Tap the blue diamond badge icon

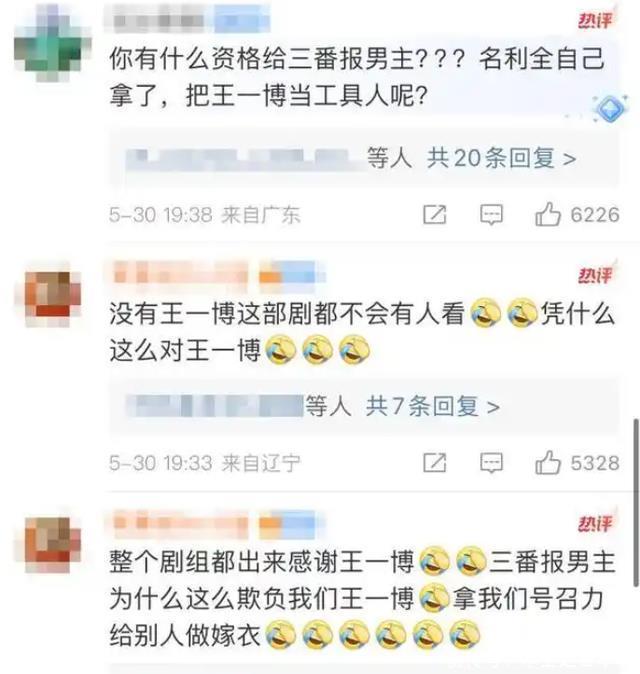click(x=610, y=108)
